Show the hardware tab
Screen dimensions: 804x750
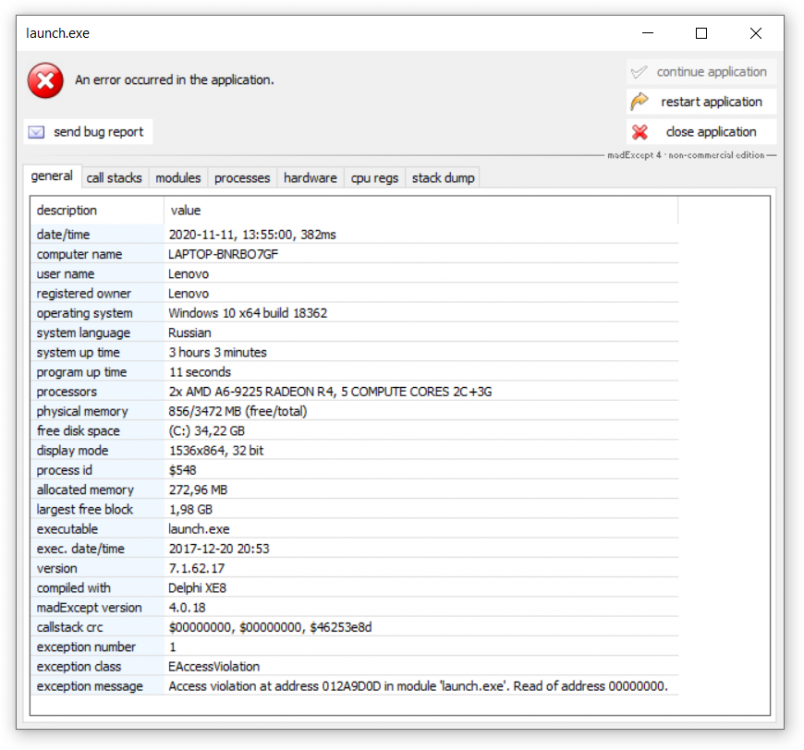pos(310,178)
